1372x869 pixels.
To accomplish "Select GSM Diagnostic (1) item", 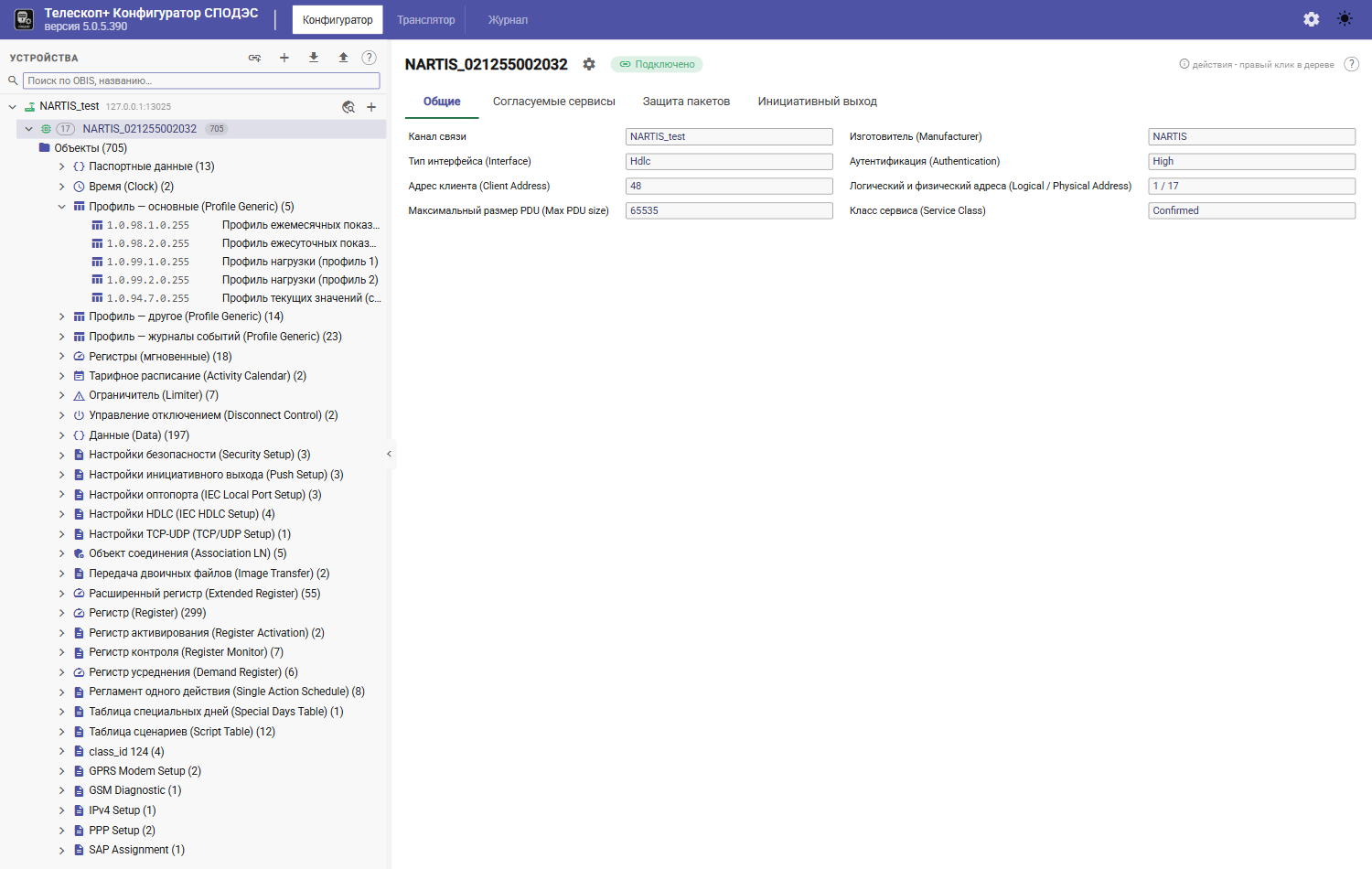I will click(x=135, y=790).
